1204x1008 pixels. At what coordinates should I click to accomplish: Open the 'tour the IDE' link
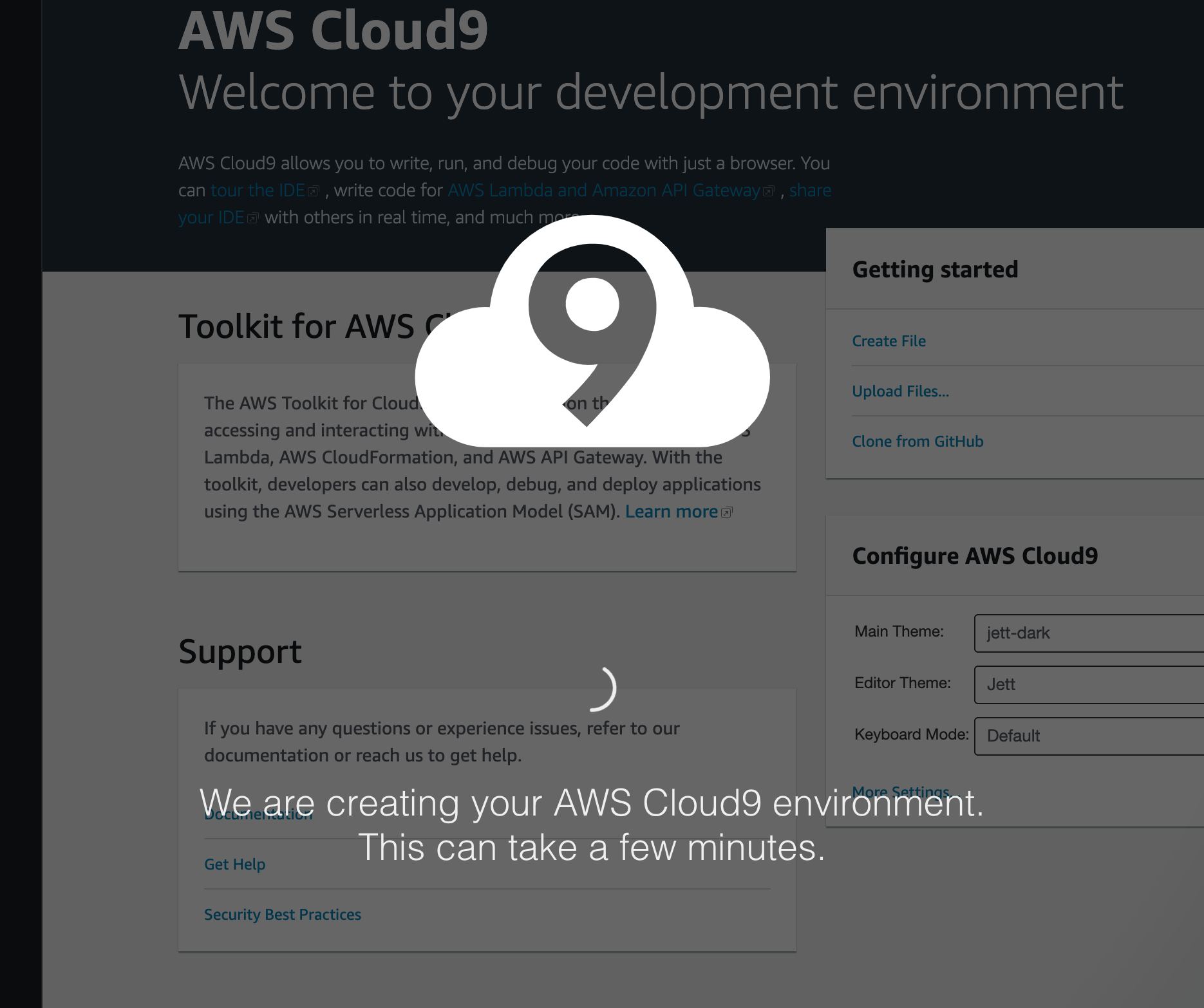tap(258, 191)
